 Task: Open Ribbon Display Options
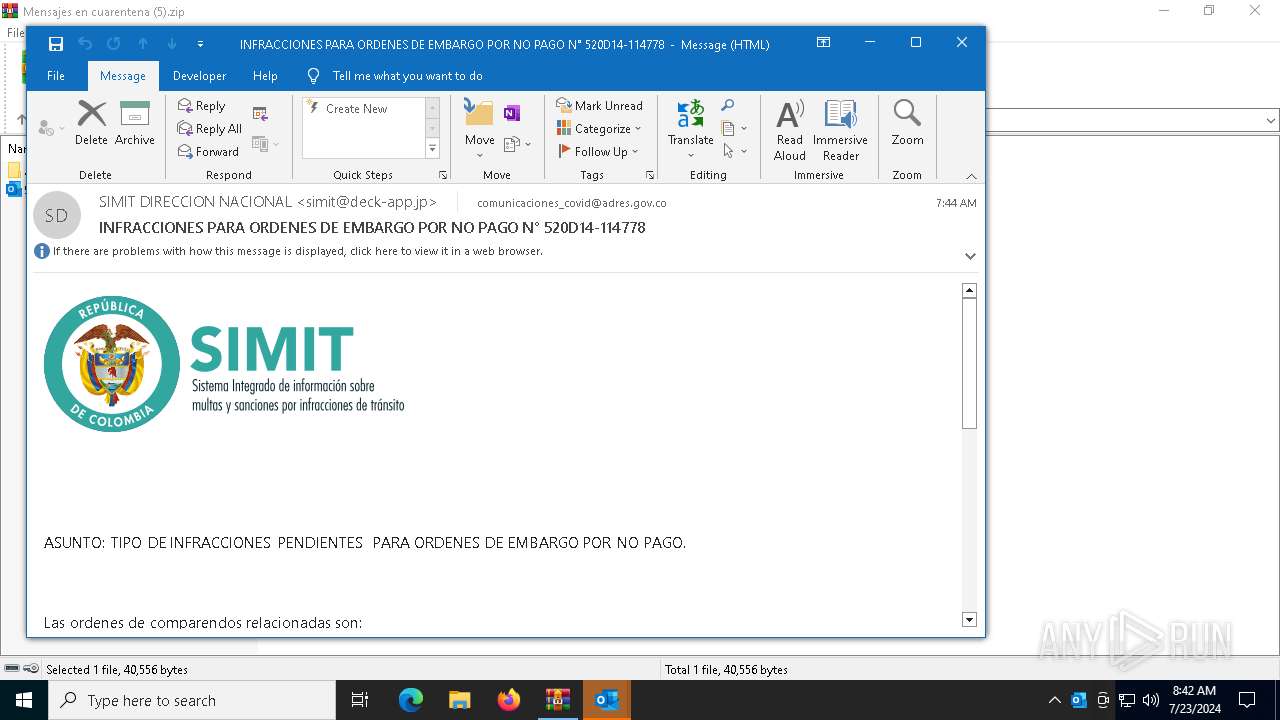[823, 43]
